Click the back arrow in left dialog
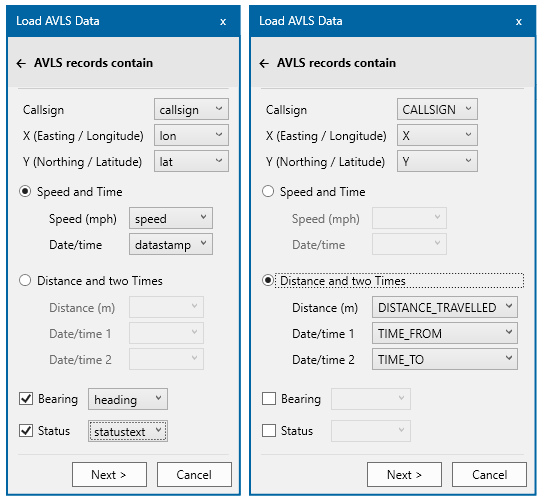The image size is (544, 502). (x=21, y=63)
